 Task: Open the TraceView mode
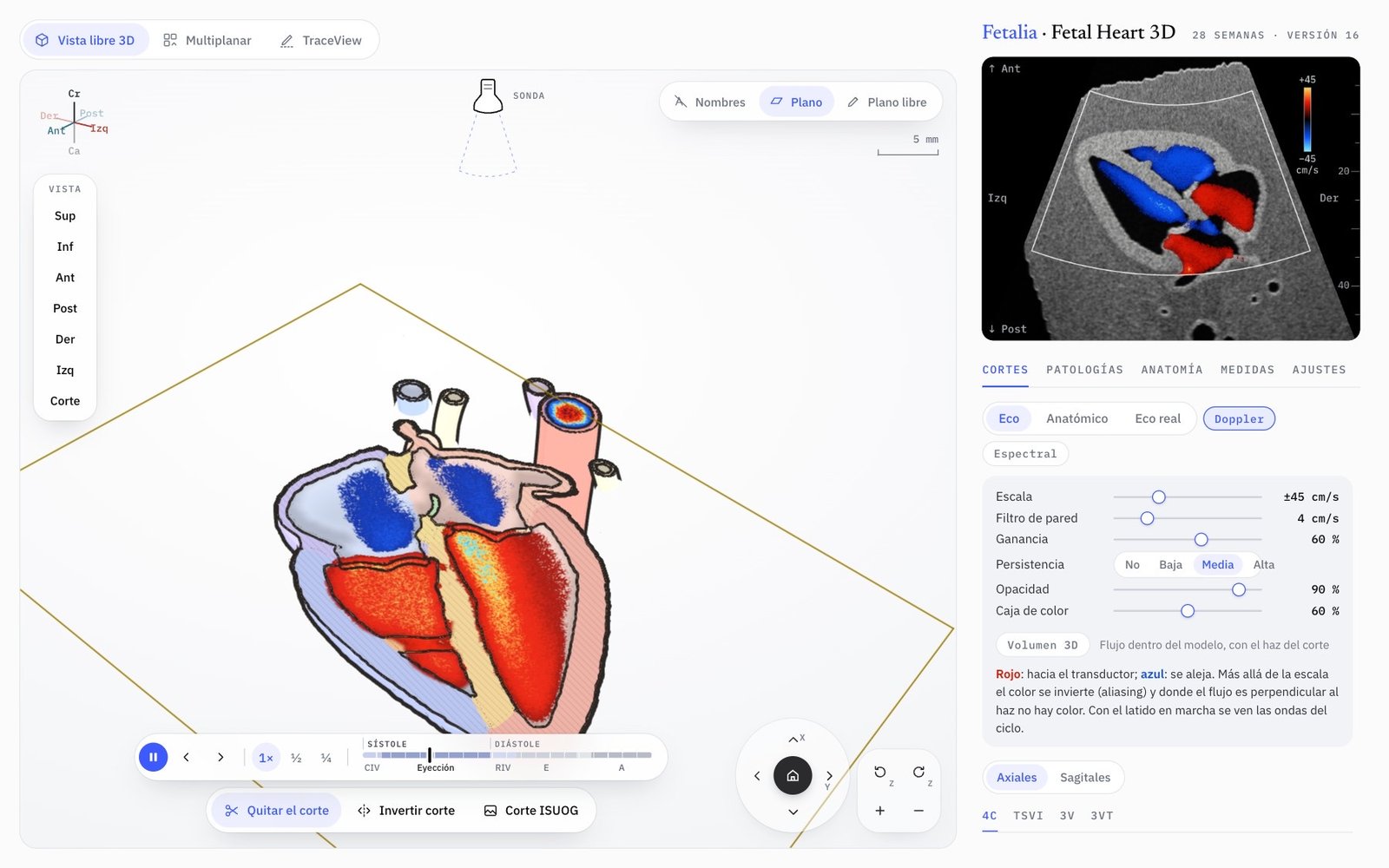tap(320, 40)
